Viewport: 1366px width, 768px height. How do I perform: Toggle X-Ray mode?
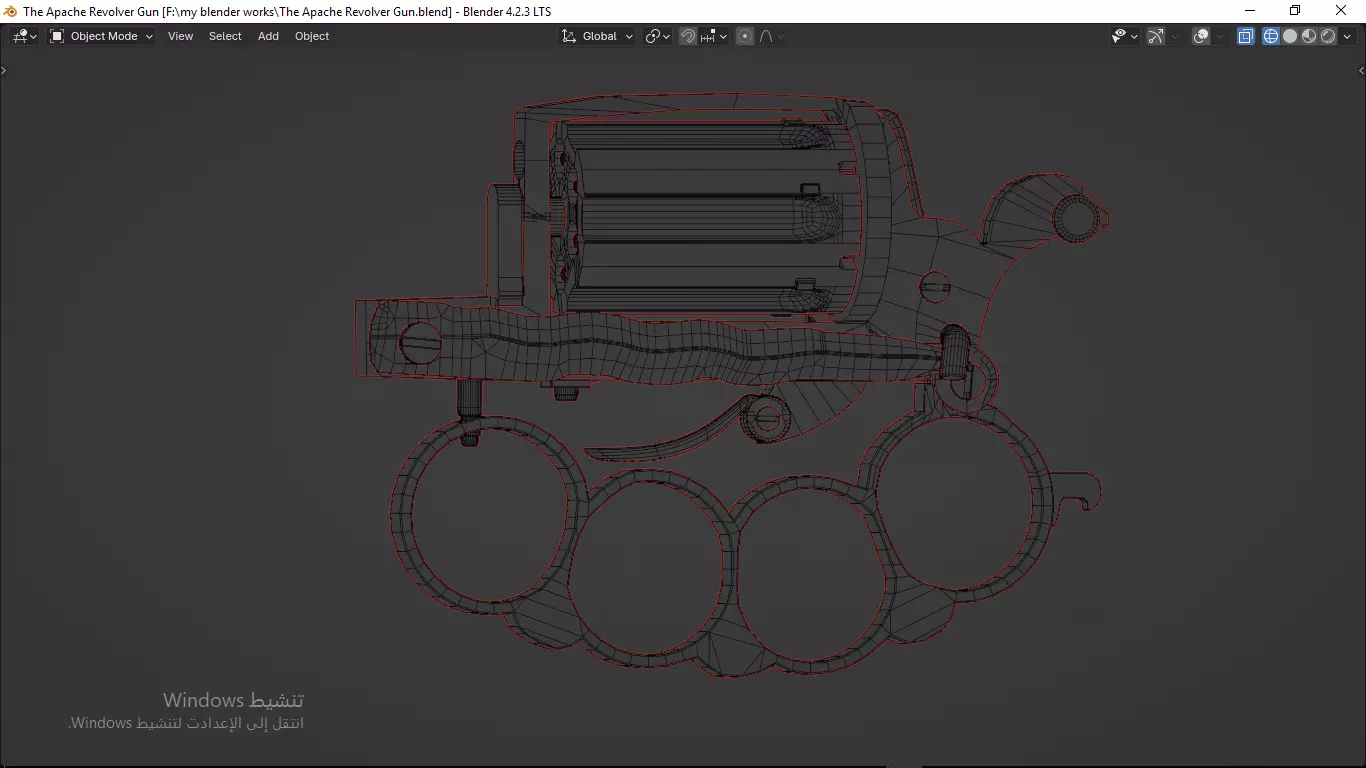[1246, 36]
